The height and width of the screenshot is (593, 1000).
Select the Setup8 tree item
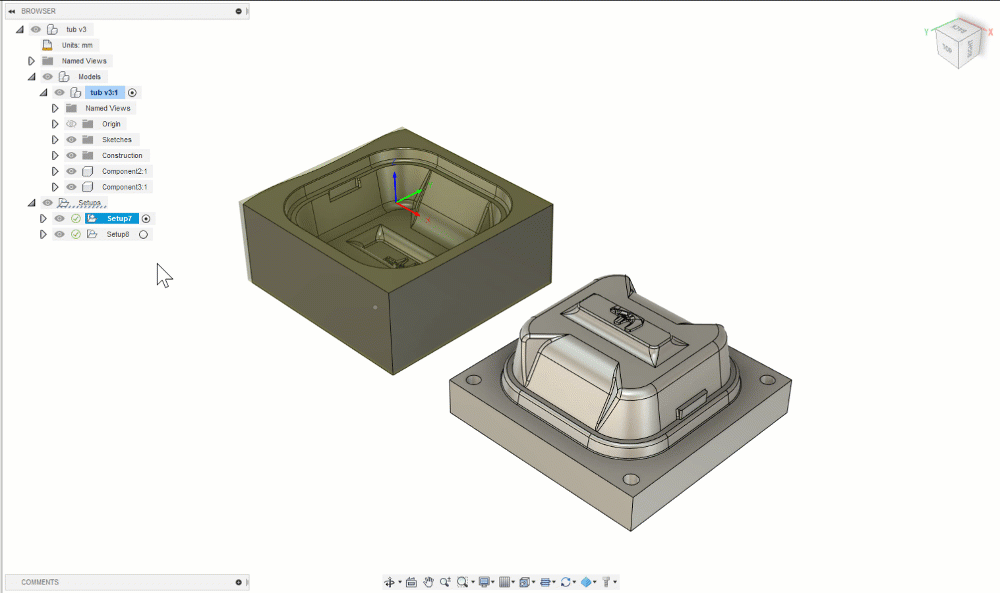[x=118, y=234]
